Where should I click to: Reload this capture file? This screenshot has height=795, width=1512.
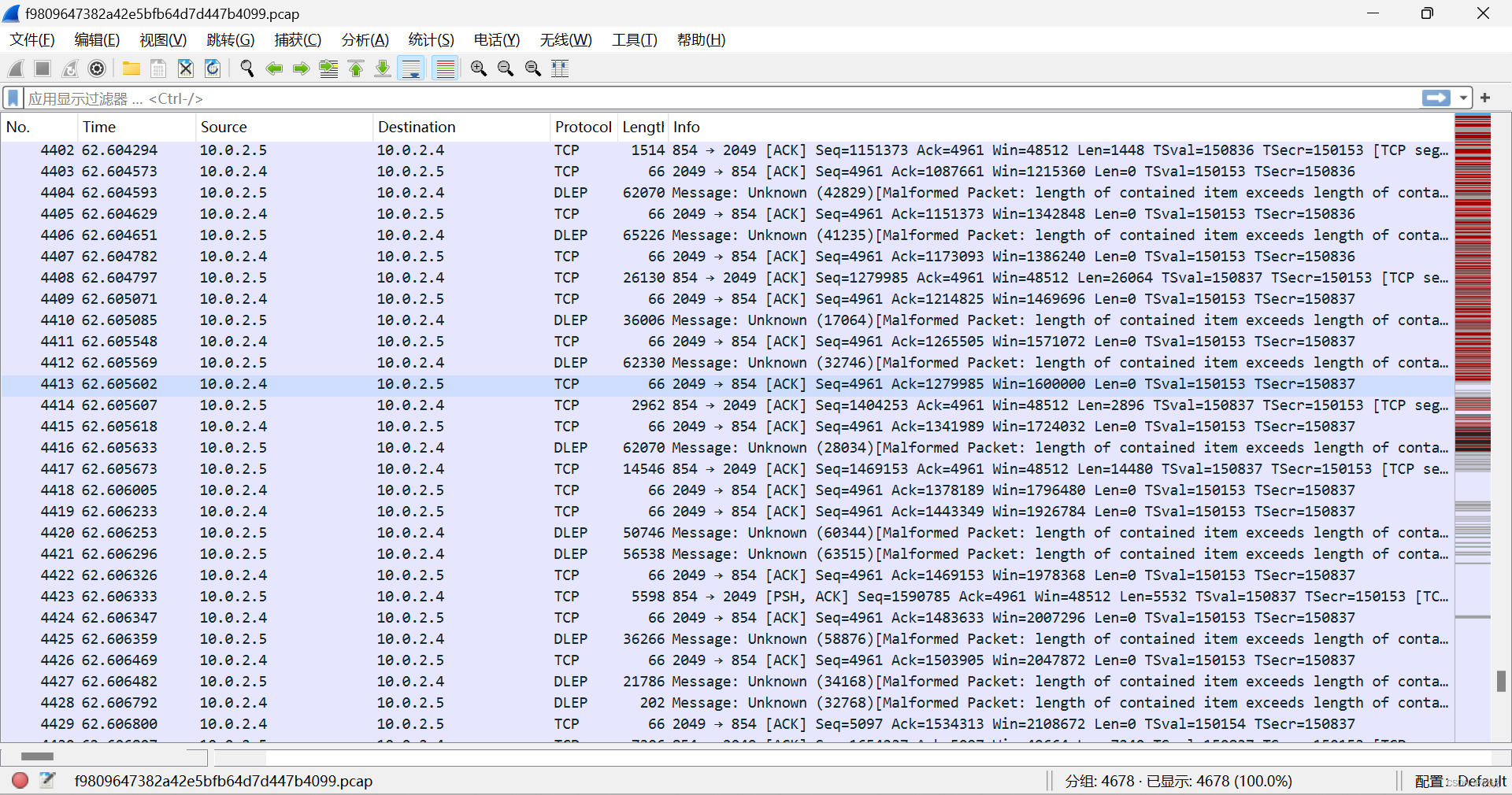[x=213, y=68]
